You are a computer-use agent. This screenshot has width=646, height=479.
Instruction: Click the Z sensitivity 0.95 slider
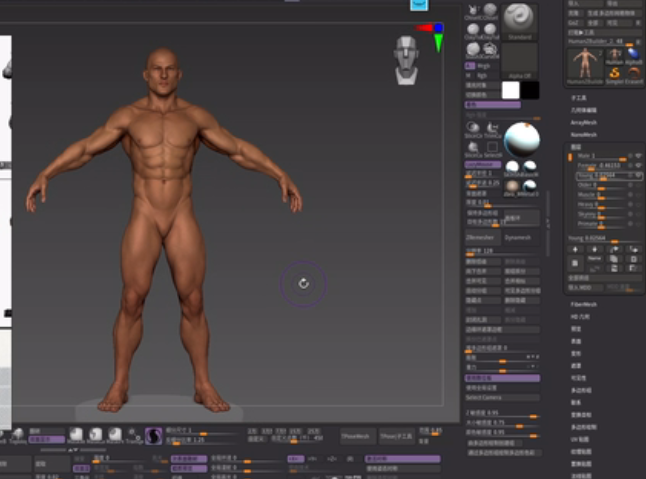502,413
